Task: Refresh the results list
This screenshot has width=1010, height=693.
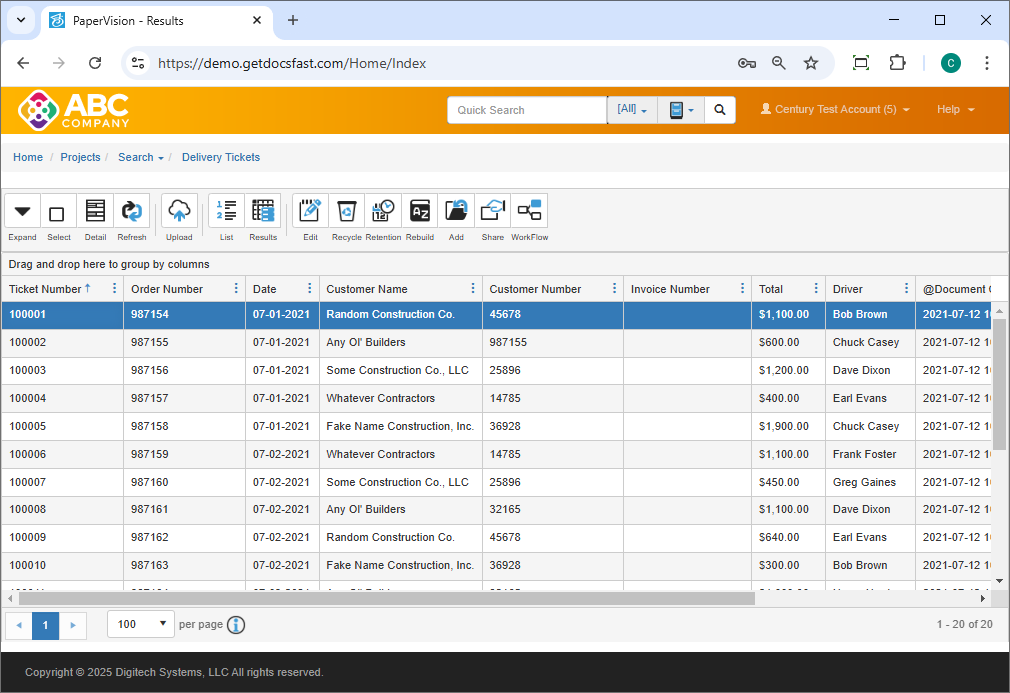Action: (x=132, y=212)
